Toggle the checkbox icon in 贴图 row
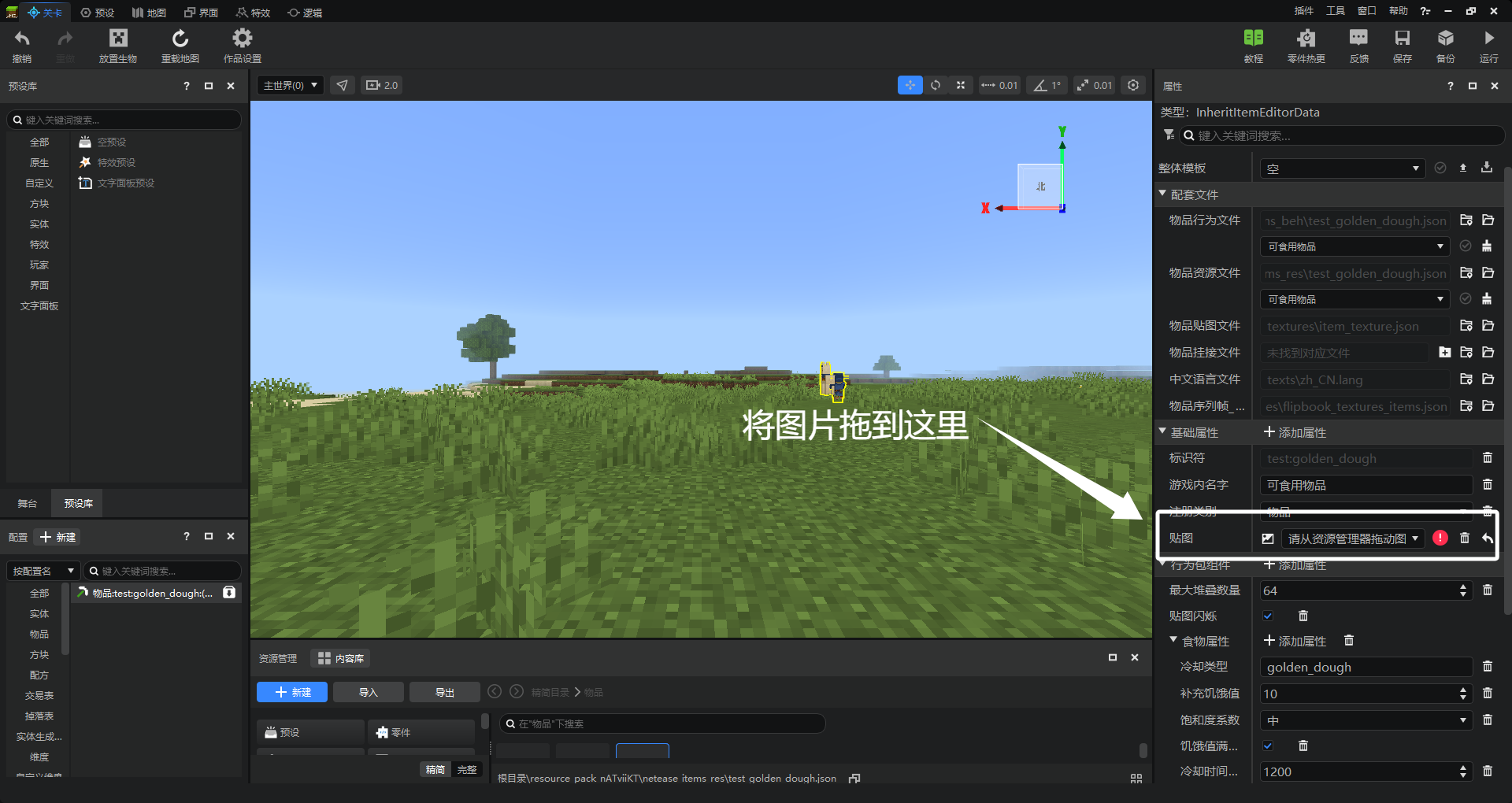 1268,538
